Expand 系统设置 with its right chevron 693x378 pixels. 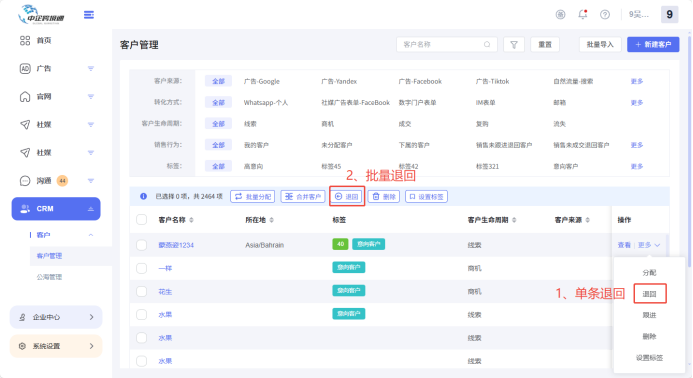tap(91, 346)
